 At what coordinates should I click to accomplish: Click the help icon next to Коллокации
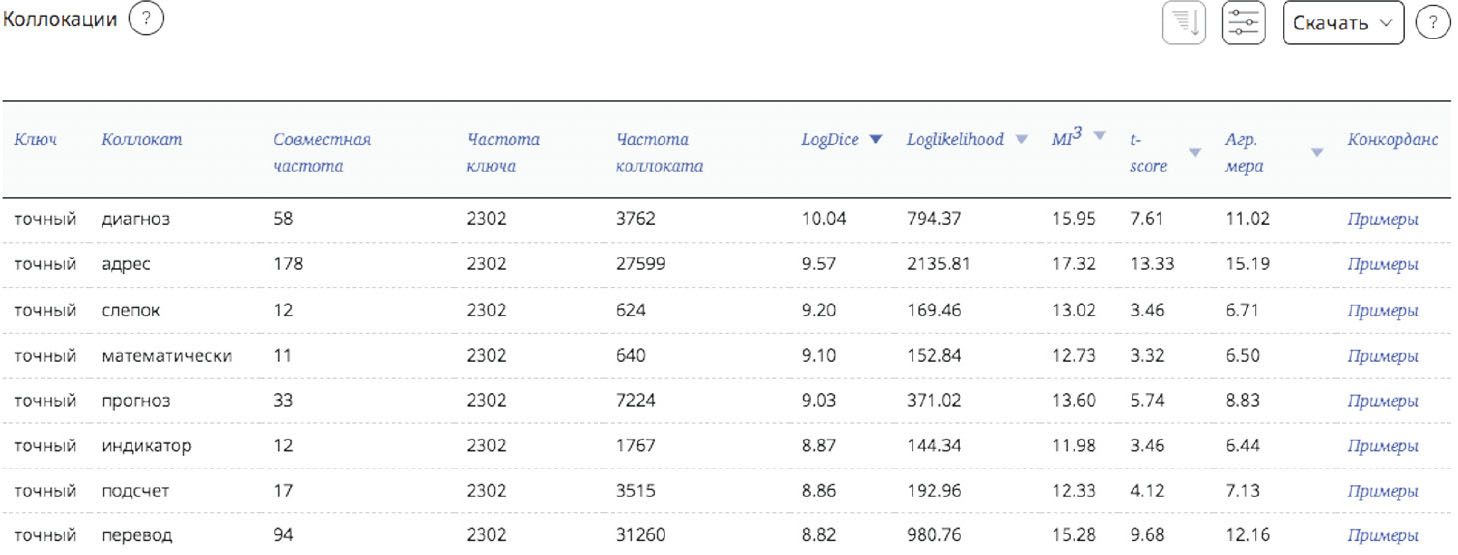146,20
